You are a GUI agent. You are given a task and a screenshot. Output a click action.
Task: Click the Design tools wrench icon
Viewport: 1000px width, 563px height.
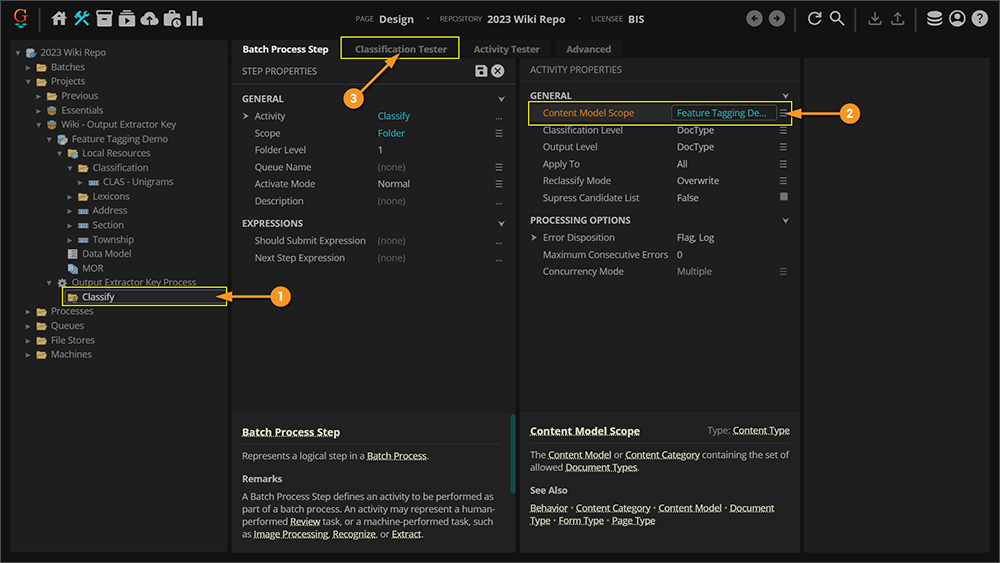coord(82,19)
